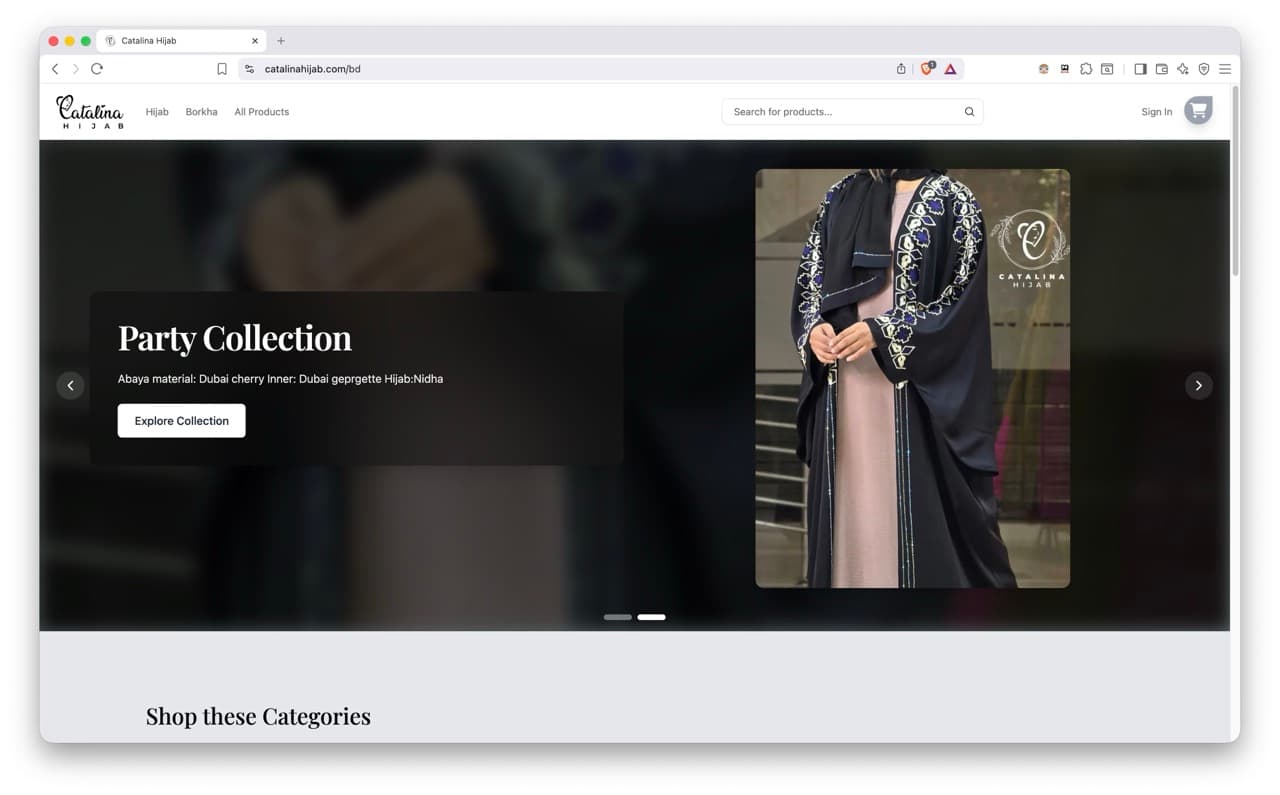
Task: Click the browser profile avatar
Action: 1043,69
